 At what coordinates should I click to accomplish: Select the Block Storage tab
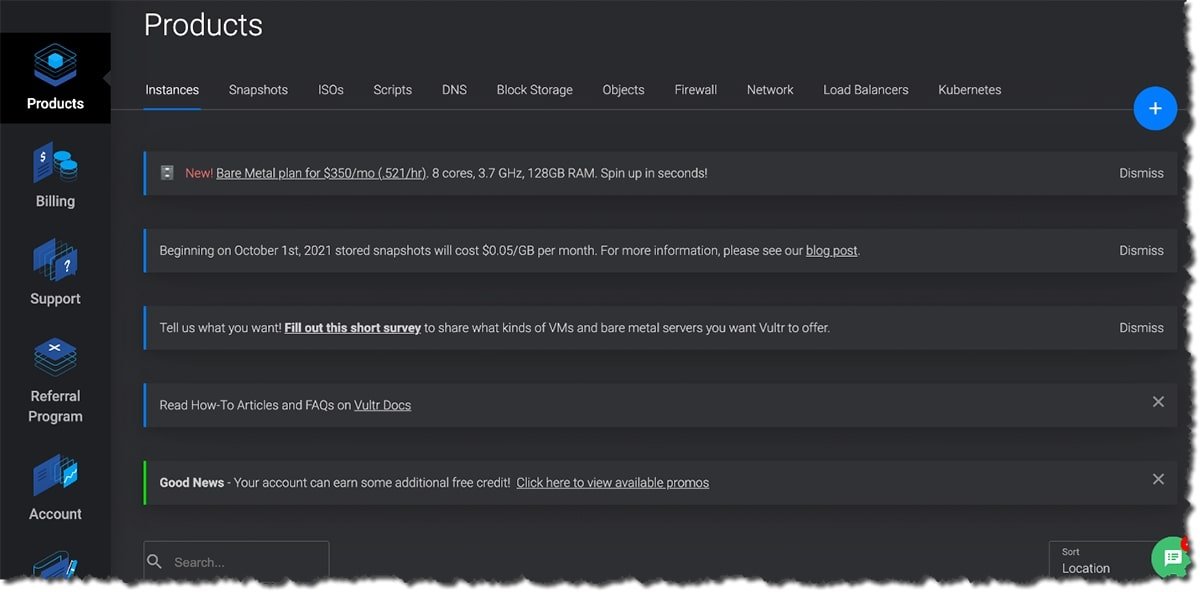click(x=534, y=89)
